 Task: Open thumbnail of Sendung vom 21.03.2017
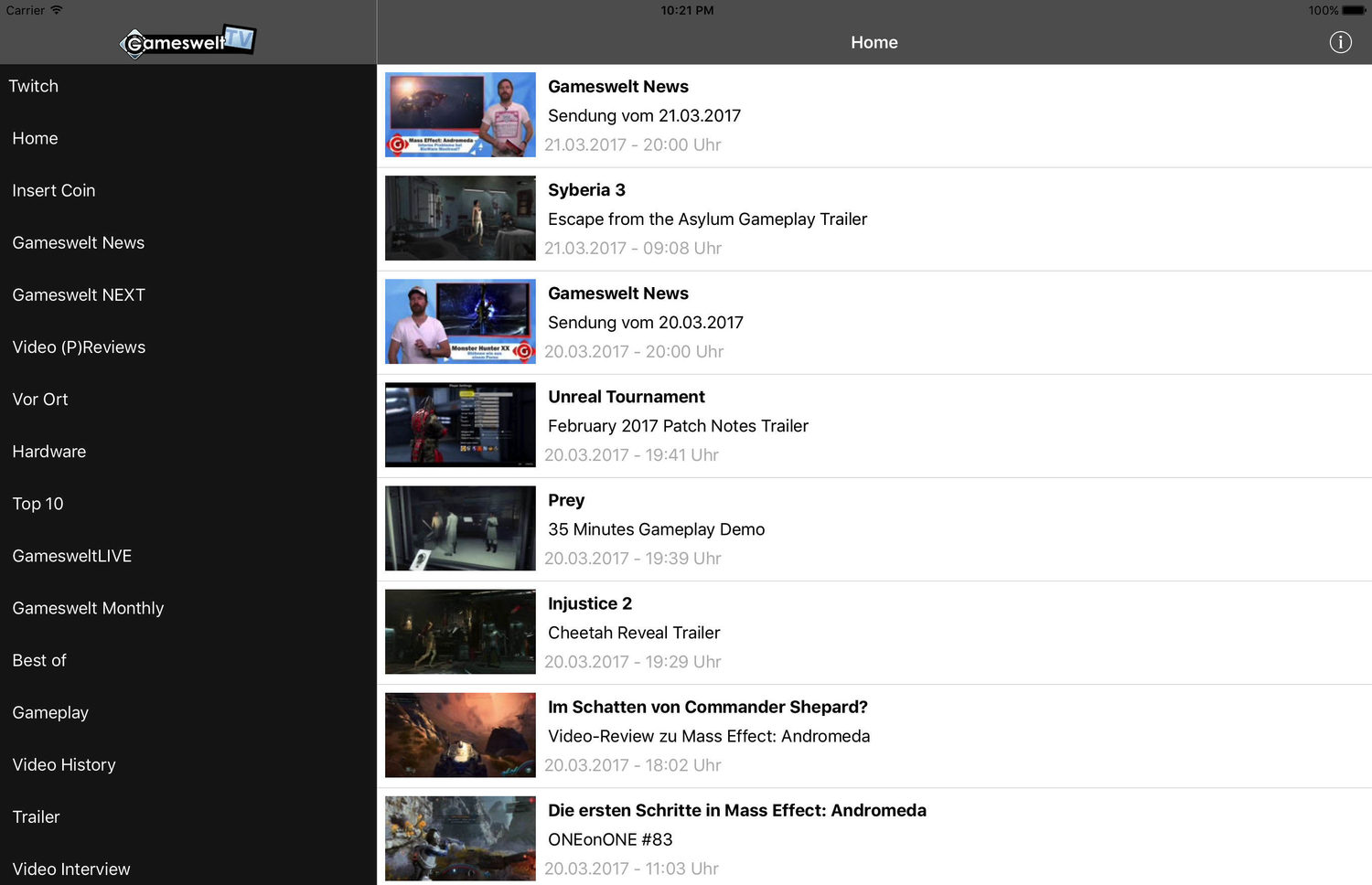[x=460, y=115]
